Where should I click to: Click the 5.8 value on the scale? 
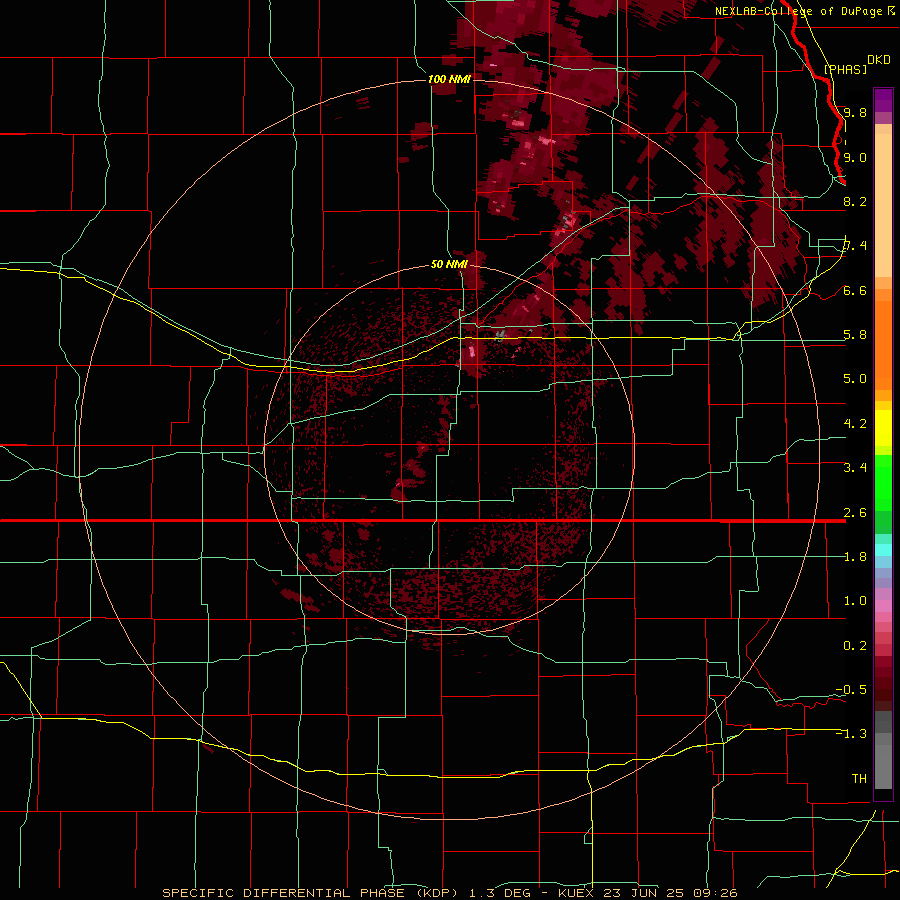click(x=855, y=335)
